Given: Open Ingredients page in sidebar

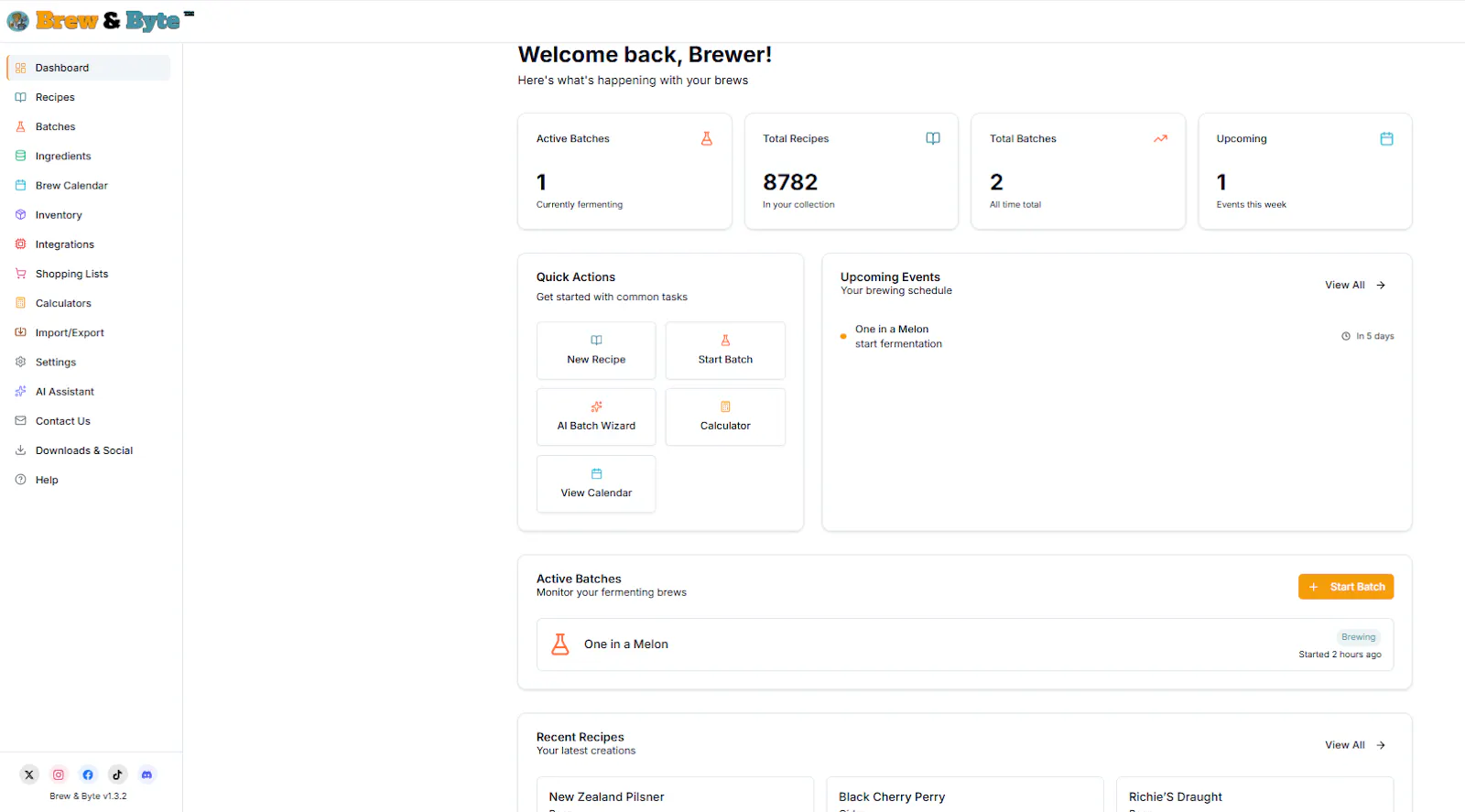Looking at the screenshot, I should pos(89,156).
